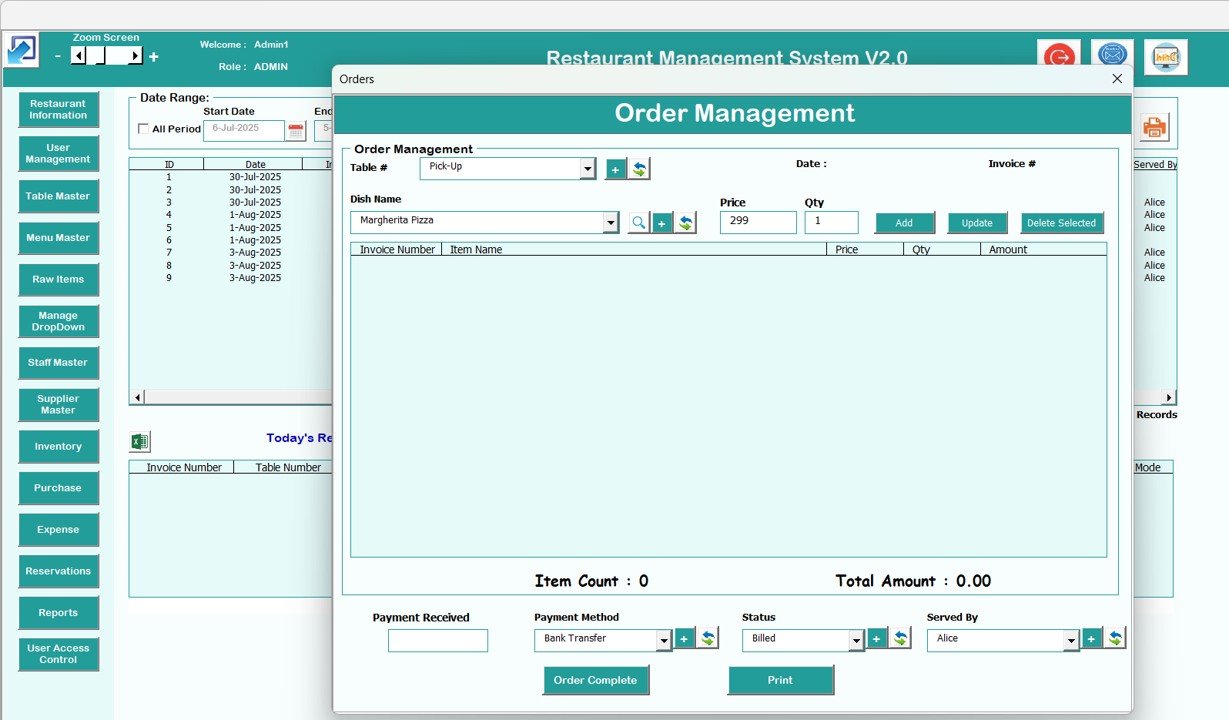
Task: Click the Delete Selected button
Action: 1062,223
